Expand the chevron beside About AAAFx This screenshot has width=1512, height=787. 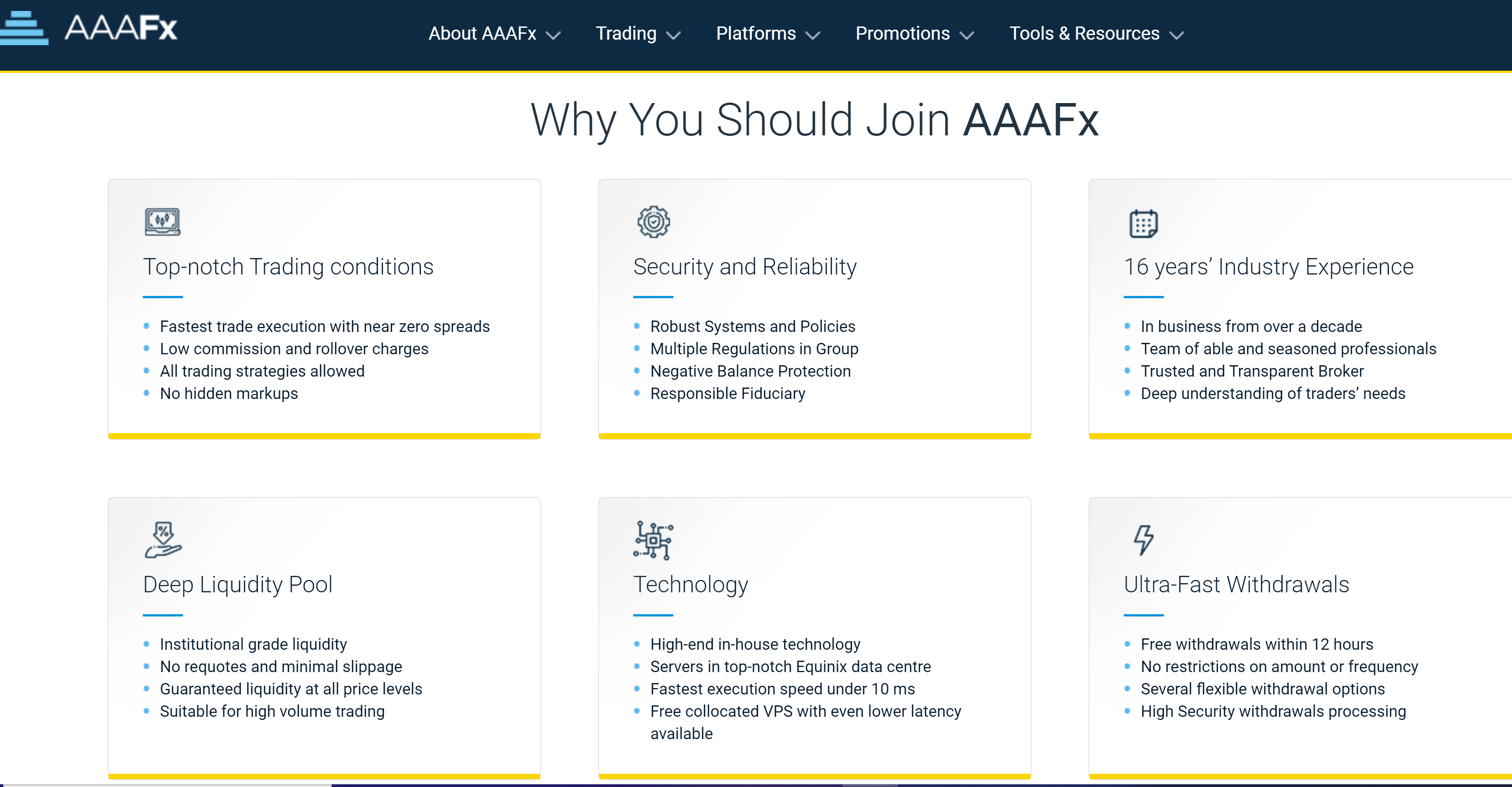point(553,35)
